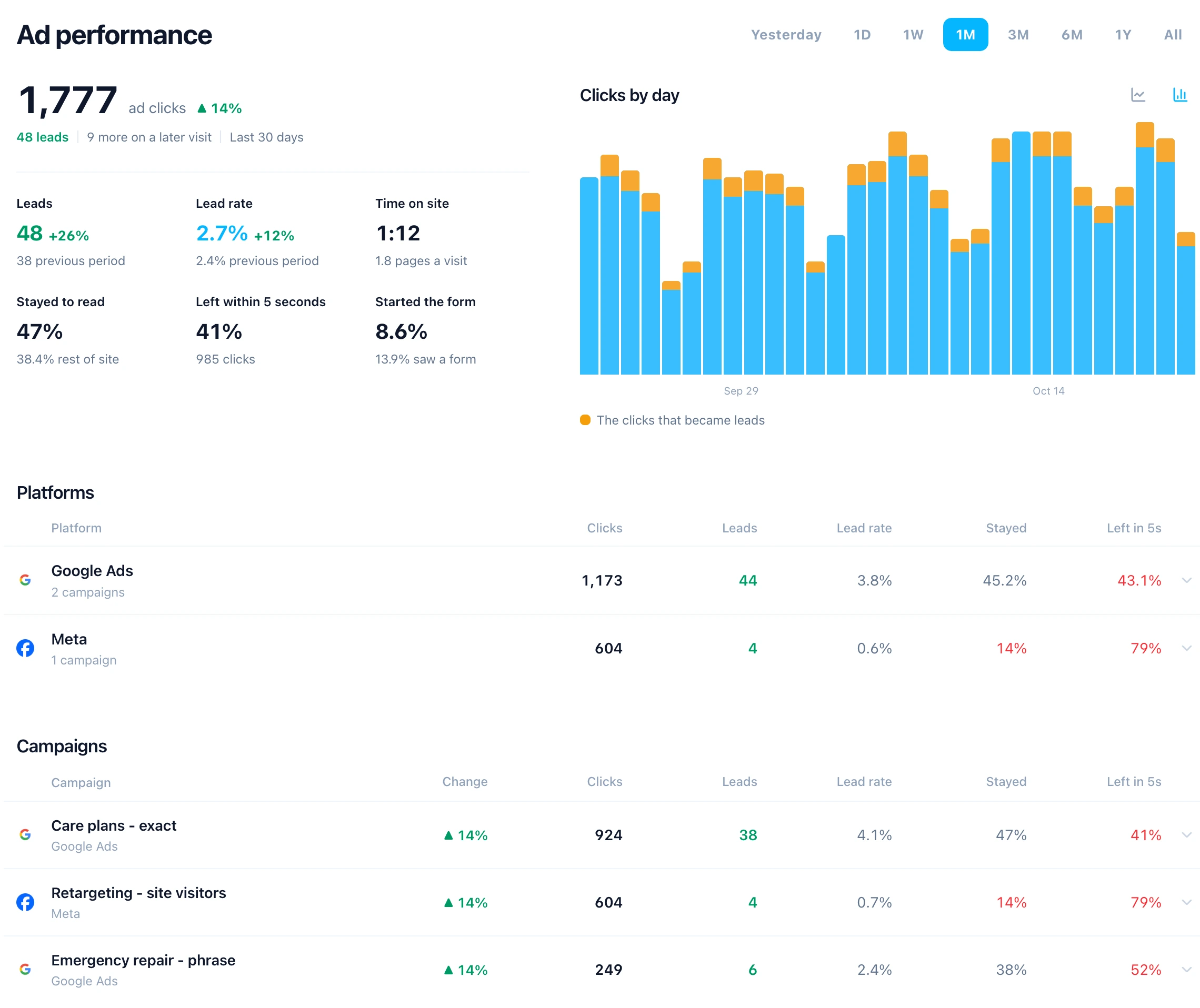The height and width of the screenshot is (1008, 1200).
Task: Sort campaigns by Left in 5s header
Action: [1134, 782]
